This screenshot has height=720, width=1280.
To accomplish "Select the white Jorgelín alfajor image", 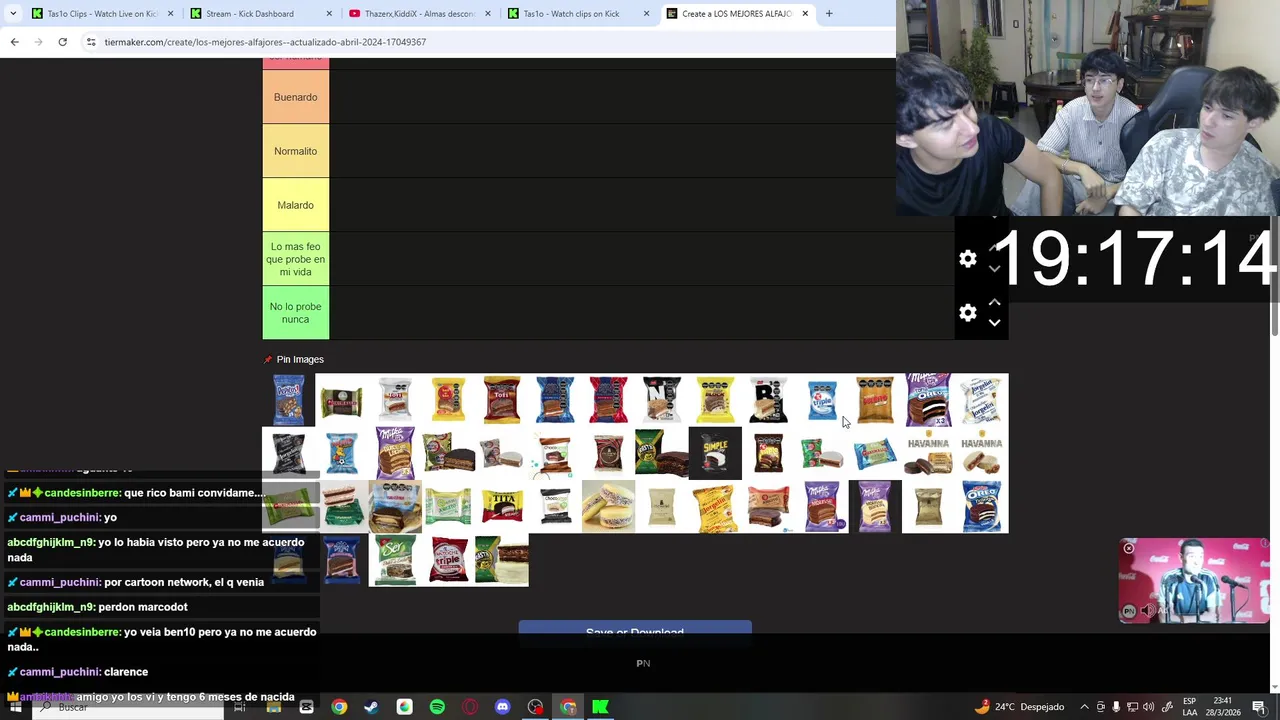I will pos(982,399).
